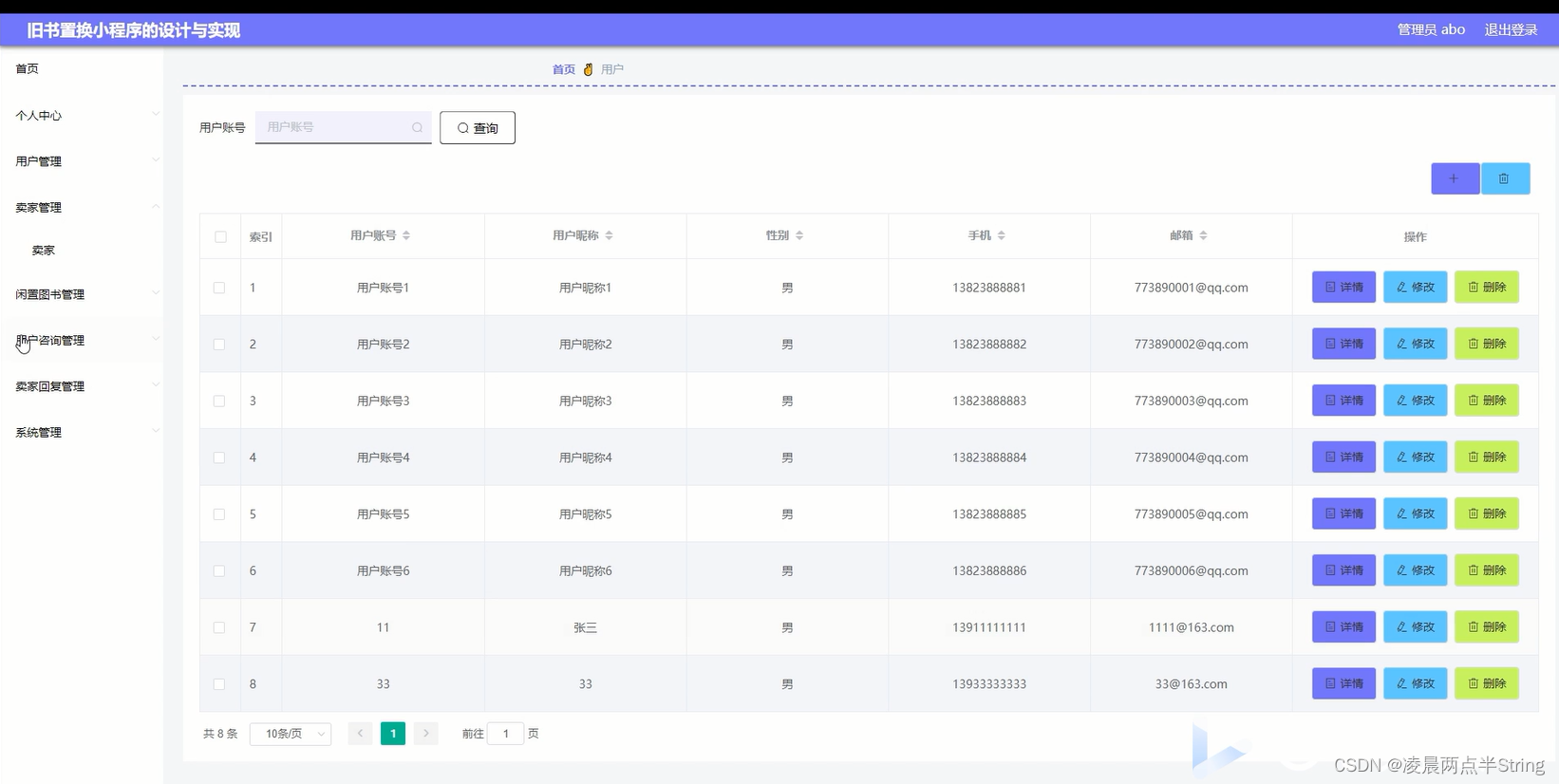This screenshot has width=1559, height=784.
Task: Click phone number 13911111111 cell
Action: 989,627
